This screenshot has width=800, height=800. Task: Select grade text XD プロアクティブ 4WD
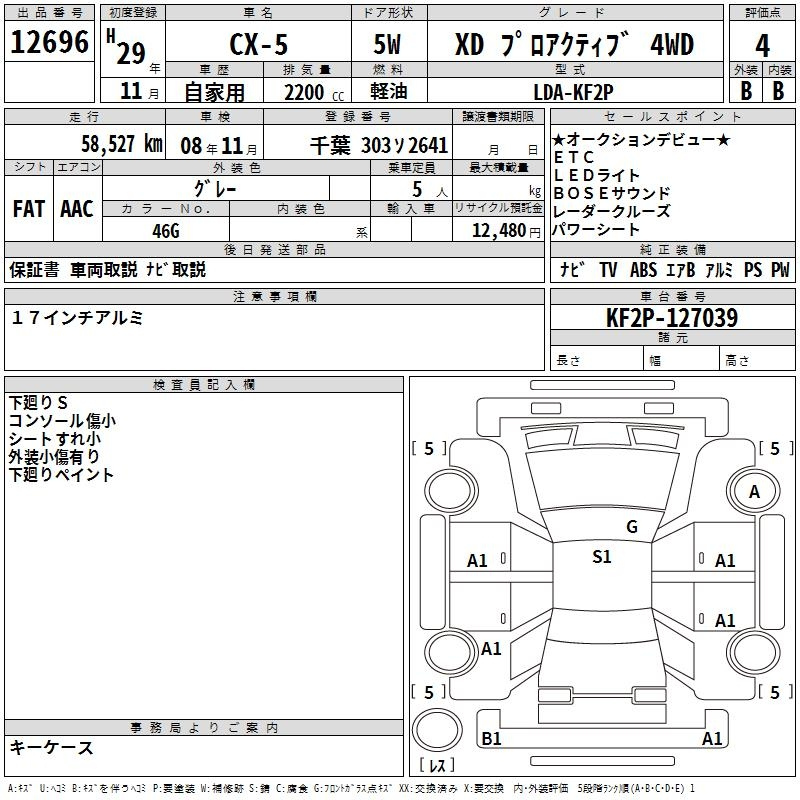574,44
